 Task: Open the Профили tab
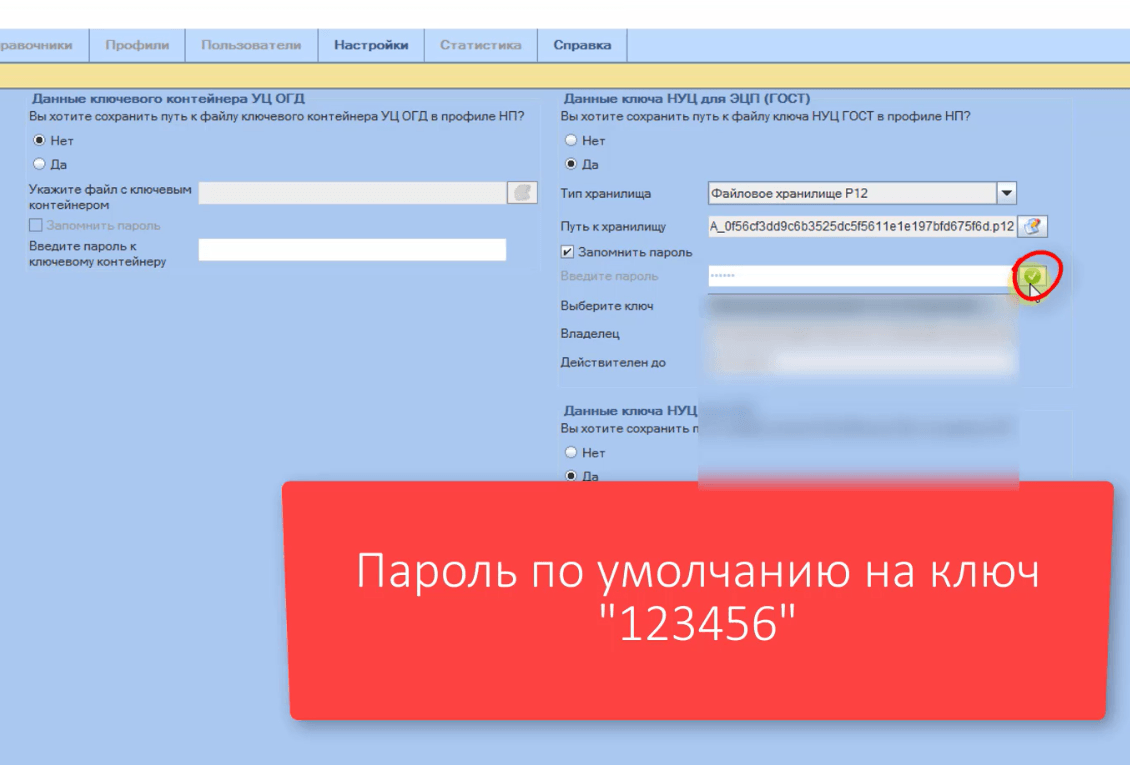pos(137,45)
